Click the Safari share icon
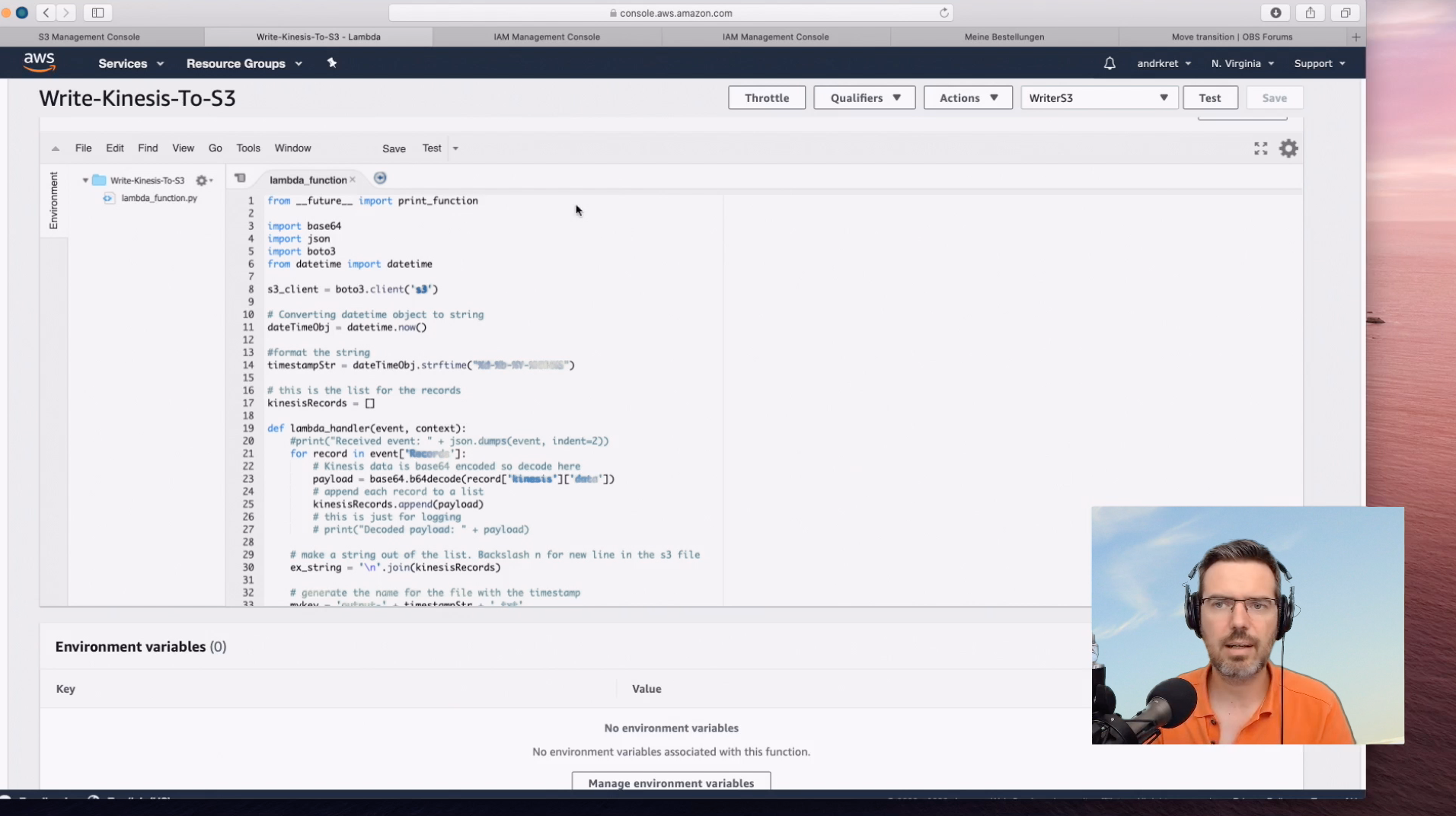The width and height of the screenshot is (1456, 816). 1311,12
